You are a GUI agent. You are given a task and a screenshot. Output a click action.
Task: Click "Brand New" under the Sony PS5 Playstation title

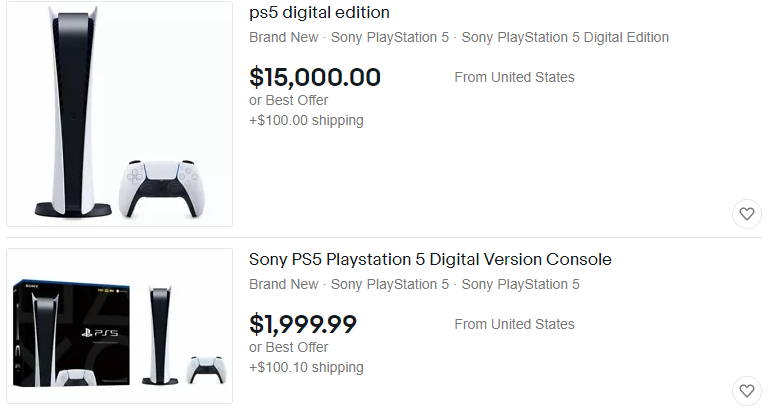point(283,285)
